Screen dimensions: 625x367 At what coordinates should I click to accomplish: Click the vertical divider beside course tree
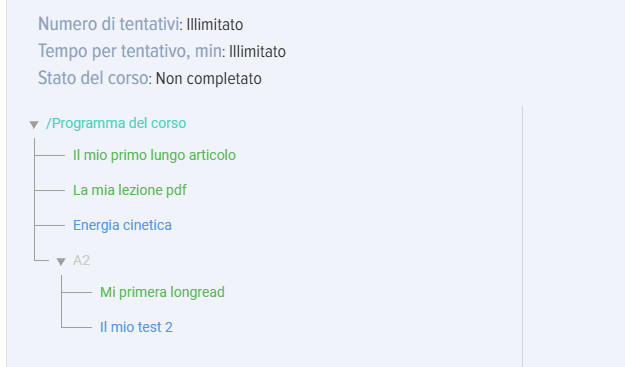523,236
